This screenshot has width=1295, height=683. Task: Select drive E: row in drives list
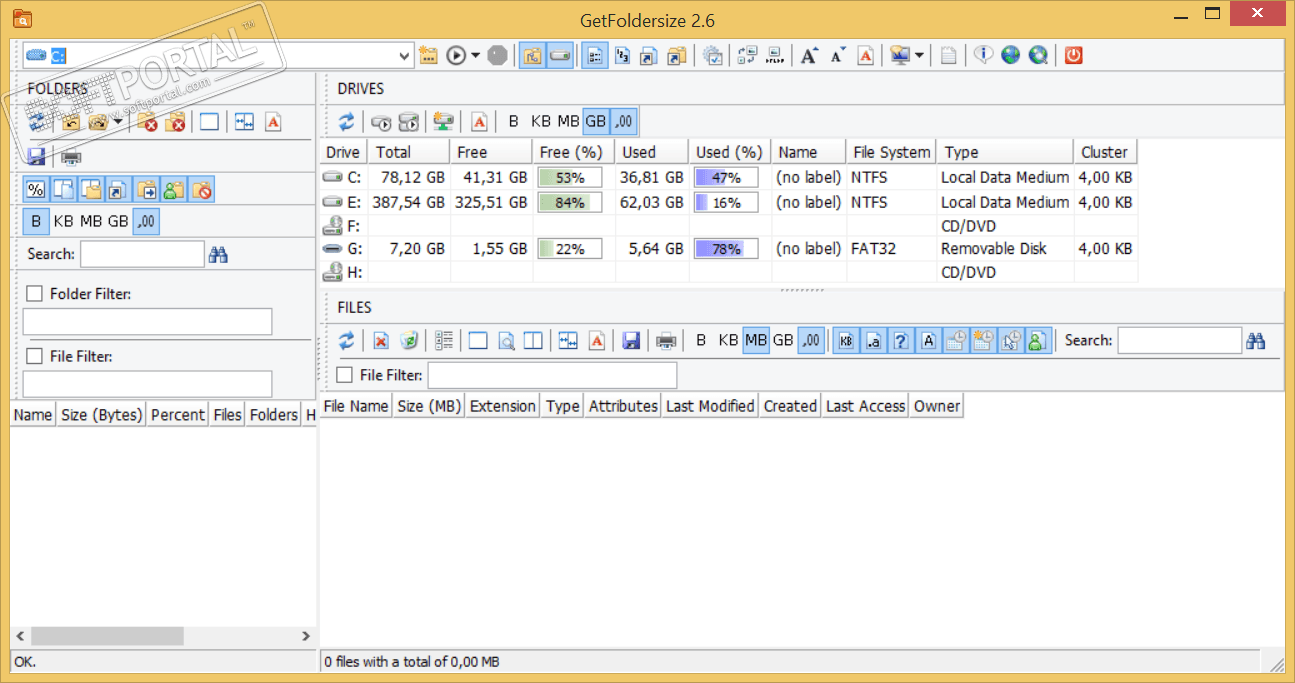click(x=729, y=203)
